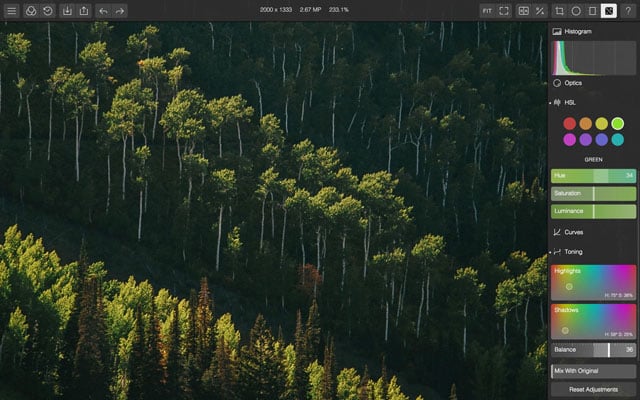Image resolution: width=640 pixels, height=400 pixels.
Task: Collapse the Histogram section
Action: tap(578, 31)
